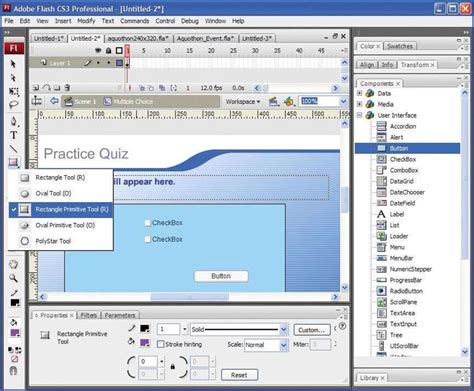474x391 pixels.
Task: Click the top-left corner radius field
Action: (148, 361)
